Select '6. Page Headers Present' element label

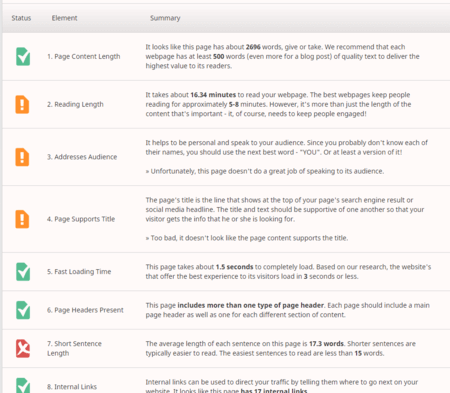click(85, 310)
